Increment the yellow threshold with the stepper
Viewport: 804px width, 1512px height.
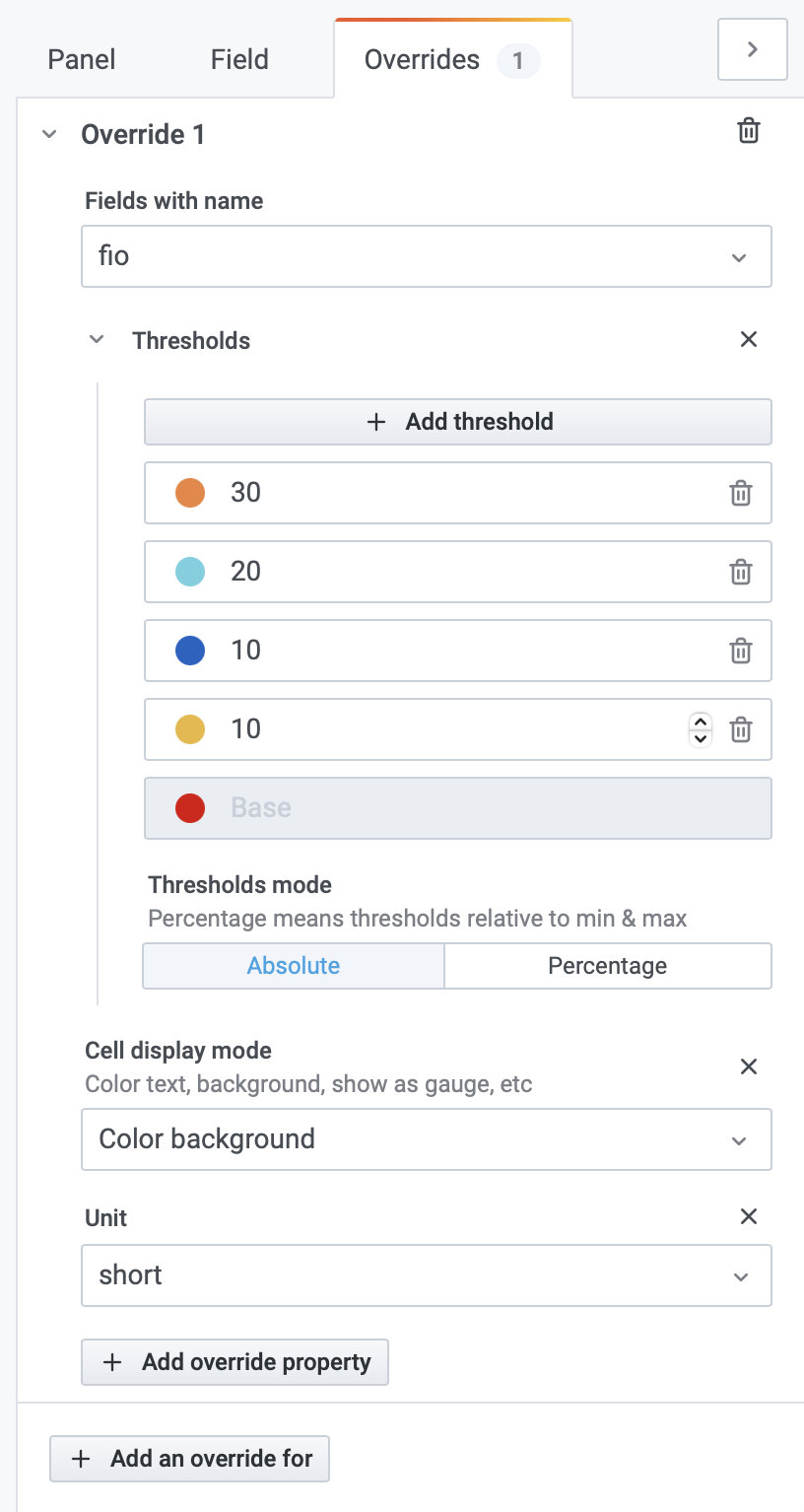click(x=700, y=722)
